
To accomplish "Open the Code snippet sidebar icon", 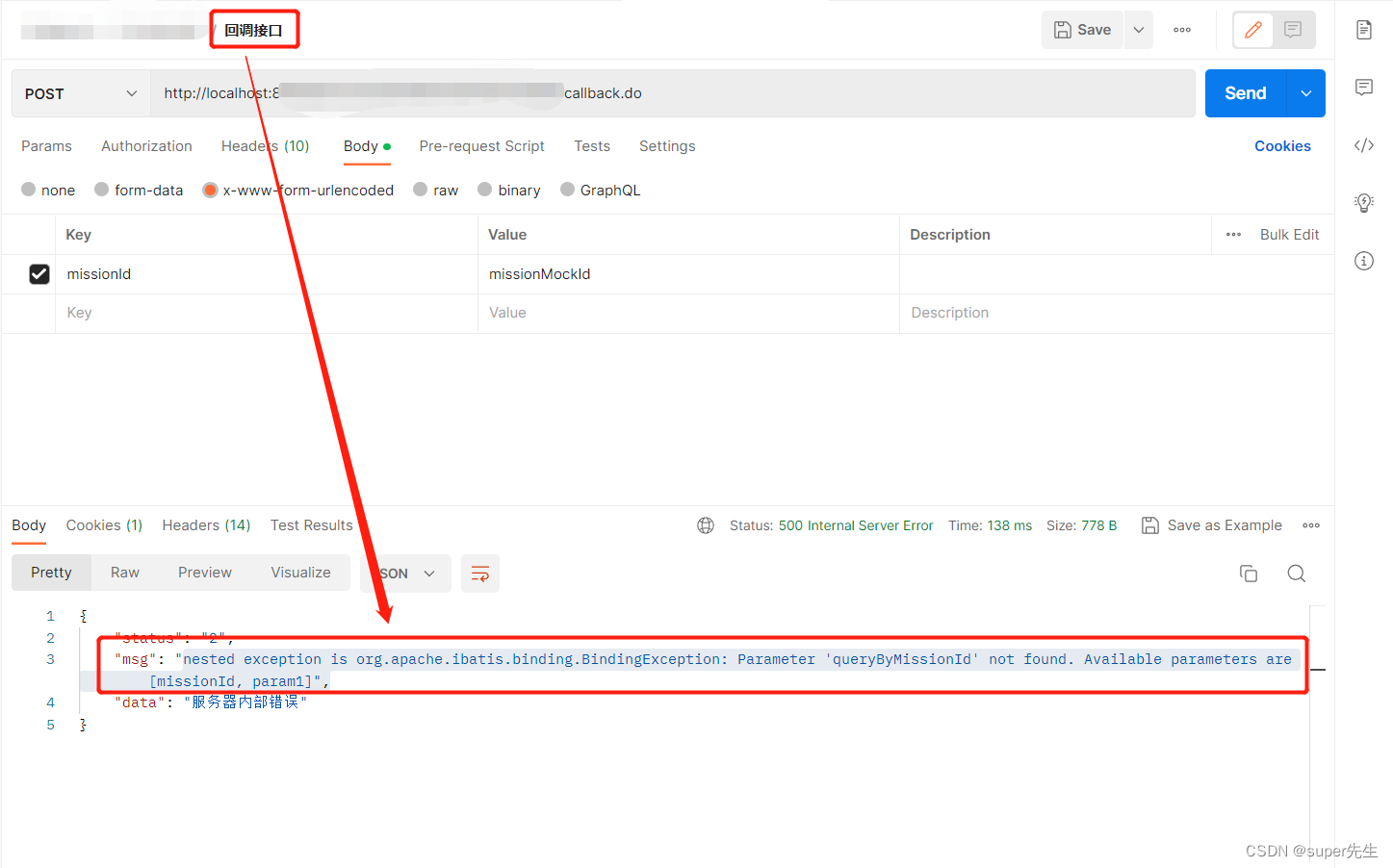I will pyautogui.click(x=1363, y=145).
